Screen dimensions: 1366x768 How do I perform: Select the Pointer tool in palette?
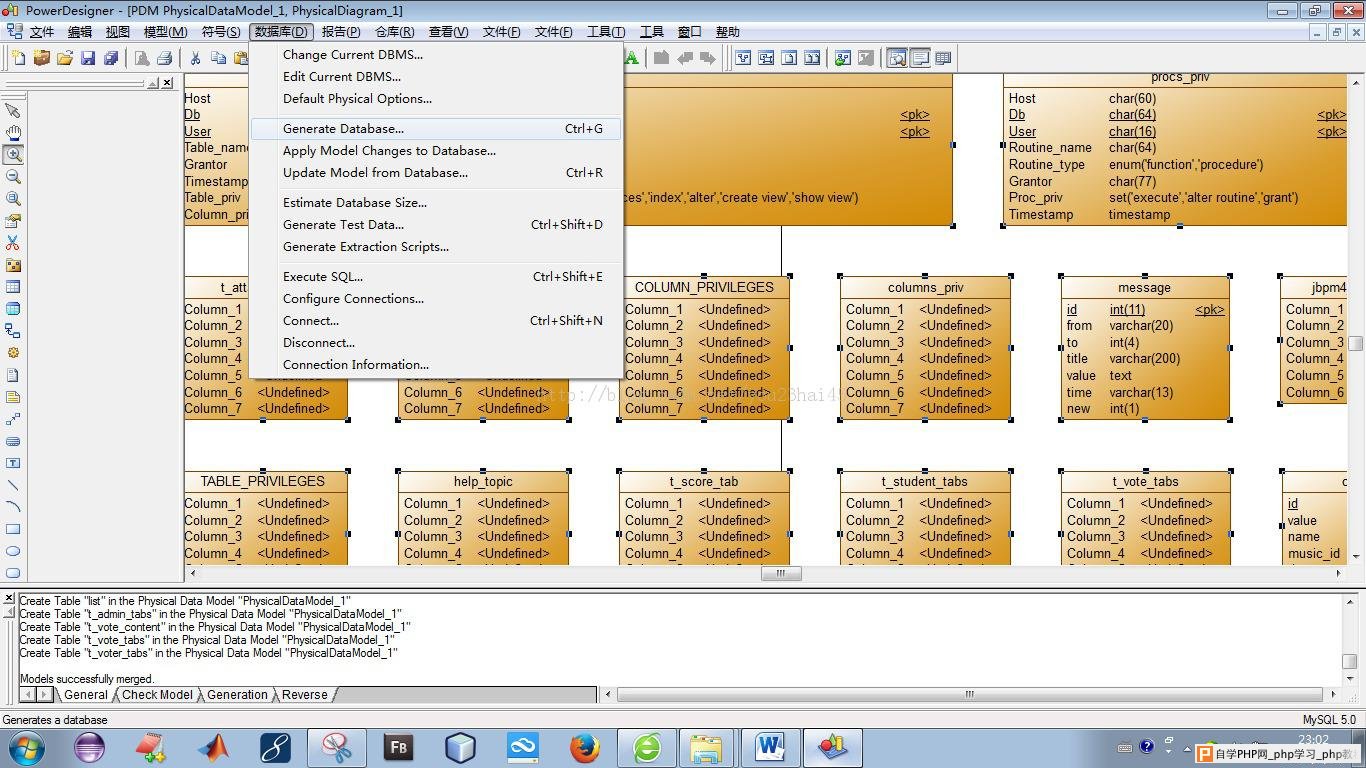pyautogui.click(x=13, y=110)
